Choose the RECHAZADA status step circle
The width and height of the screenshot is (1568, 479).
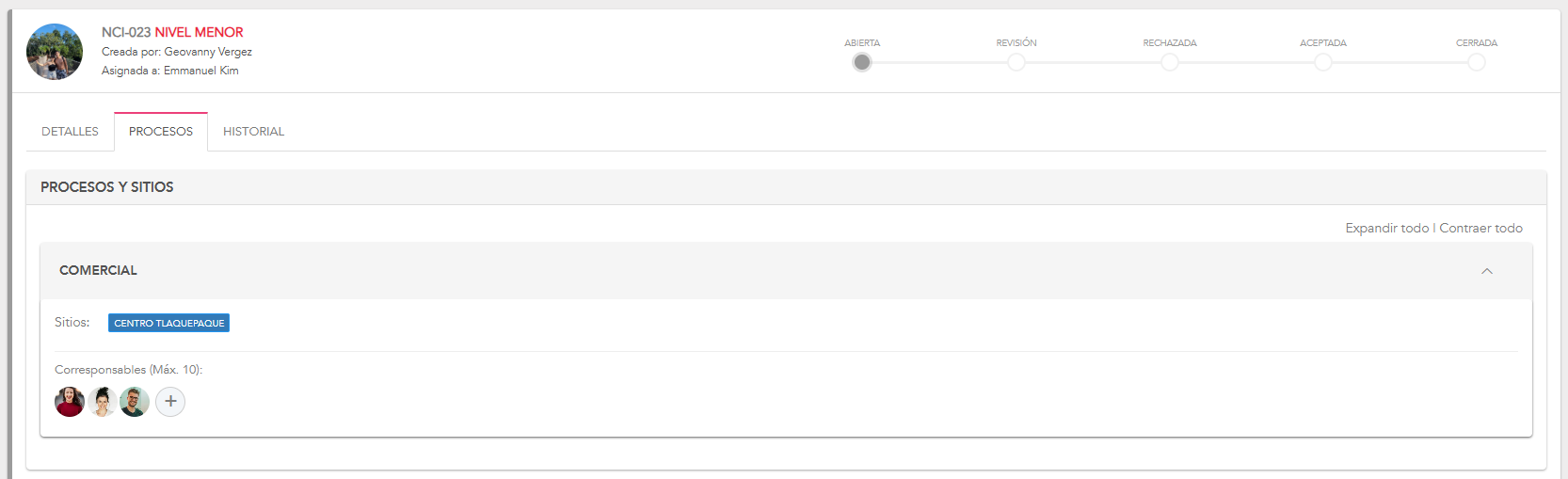tap(1170, 62)
